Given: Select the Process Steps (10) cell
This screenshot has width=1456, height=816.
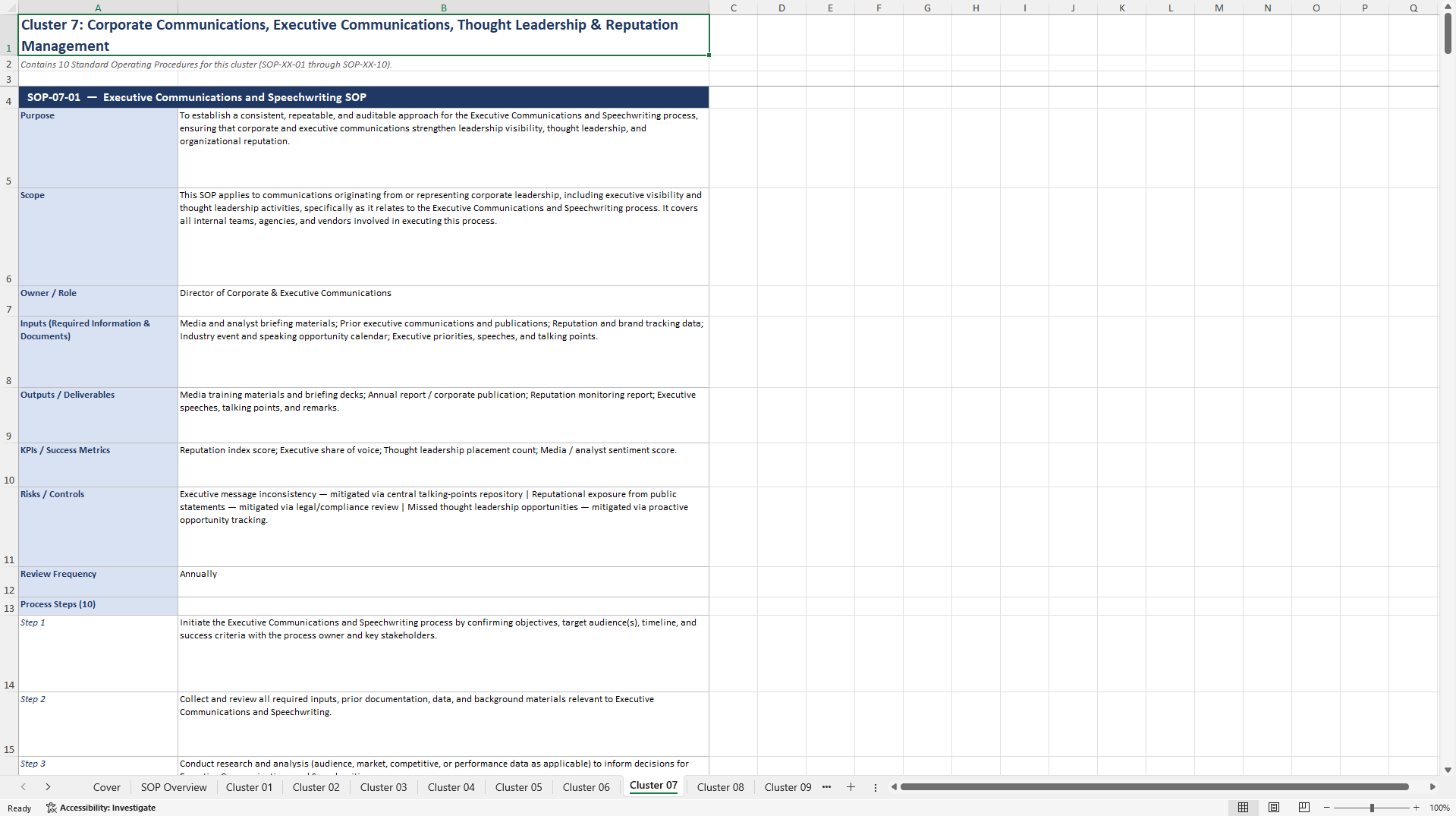Looking at the screenshot, I should [98, 606].
